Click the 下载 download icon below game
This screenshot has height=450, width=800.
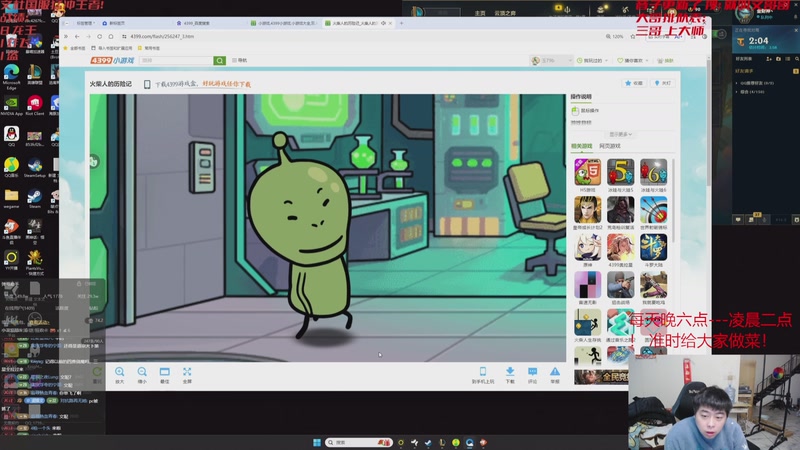coord(510,375)
